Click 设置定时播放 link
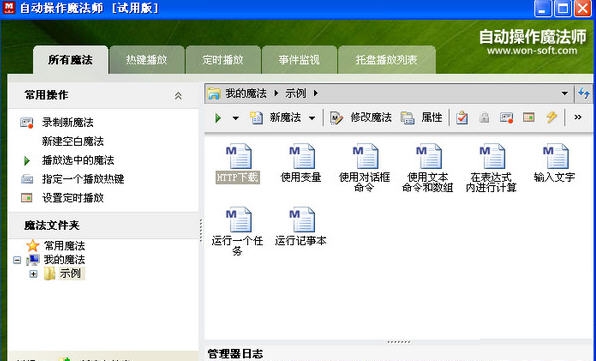Image resolution: width=596 pixels, height=361 pixels. coord(73,198)
